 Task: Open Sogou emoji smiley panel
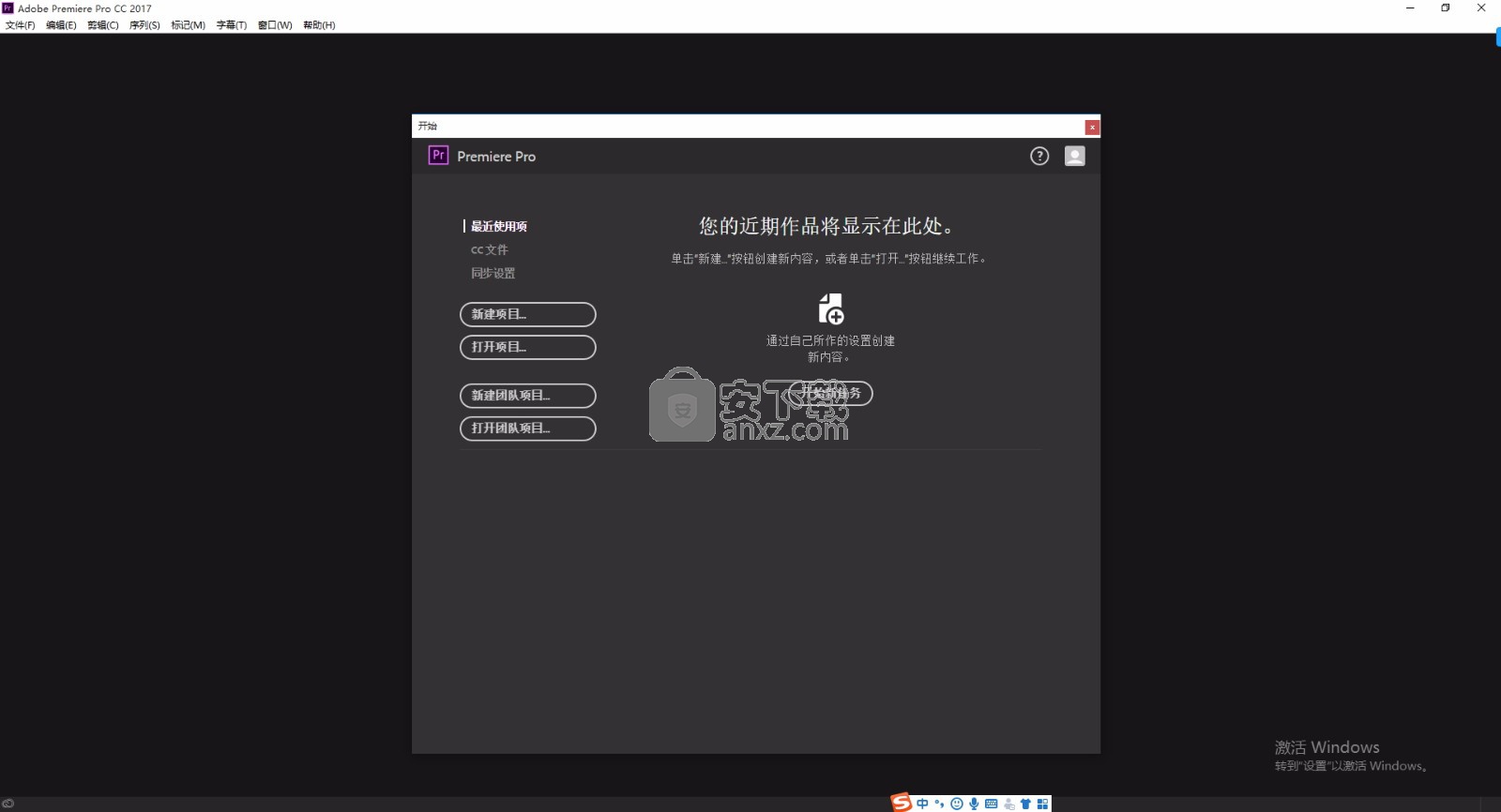click(957, 804)
